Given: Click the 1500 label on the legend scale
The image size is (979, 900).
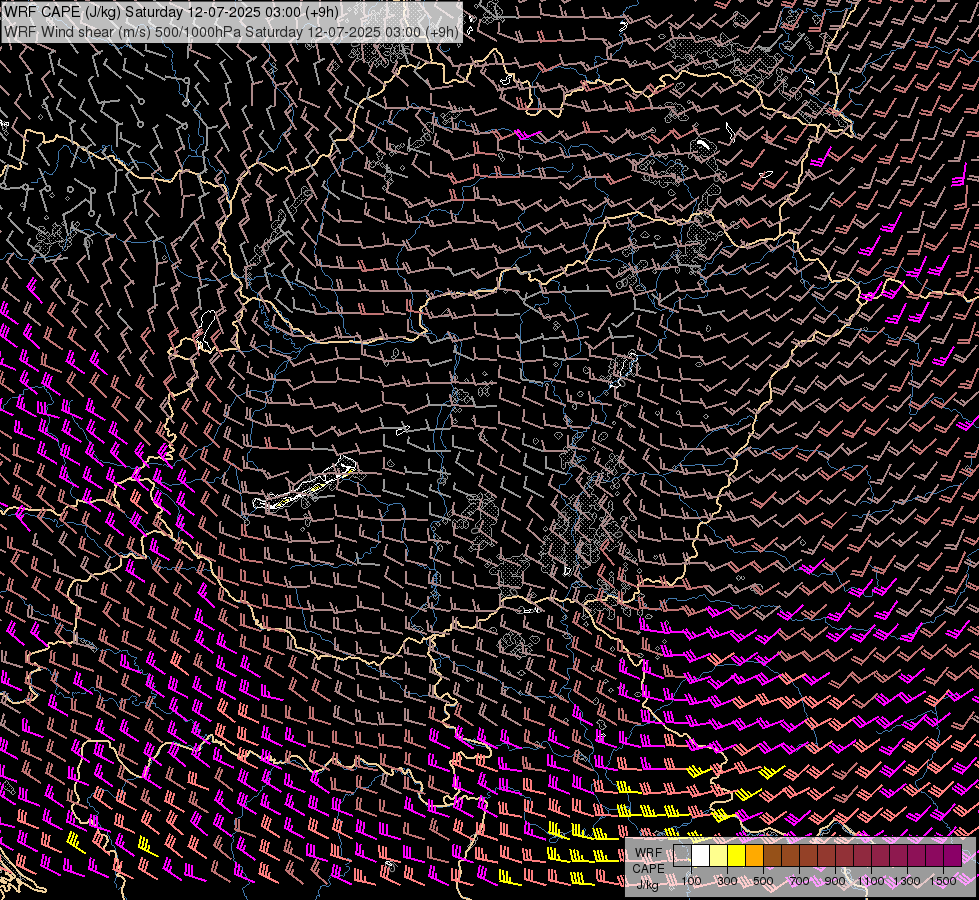Looking at the screenshot, I should click(x=943, y=881).
